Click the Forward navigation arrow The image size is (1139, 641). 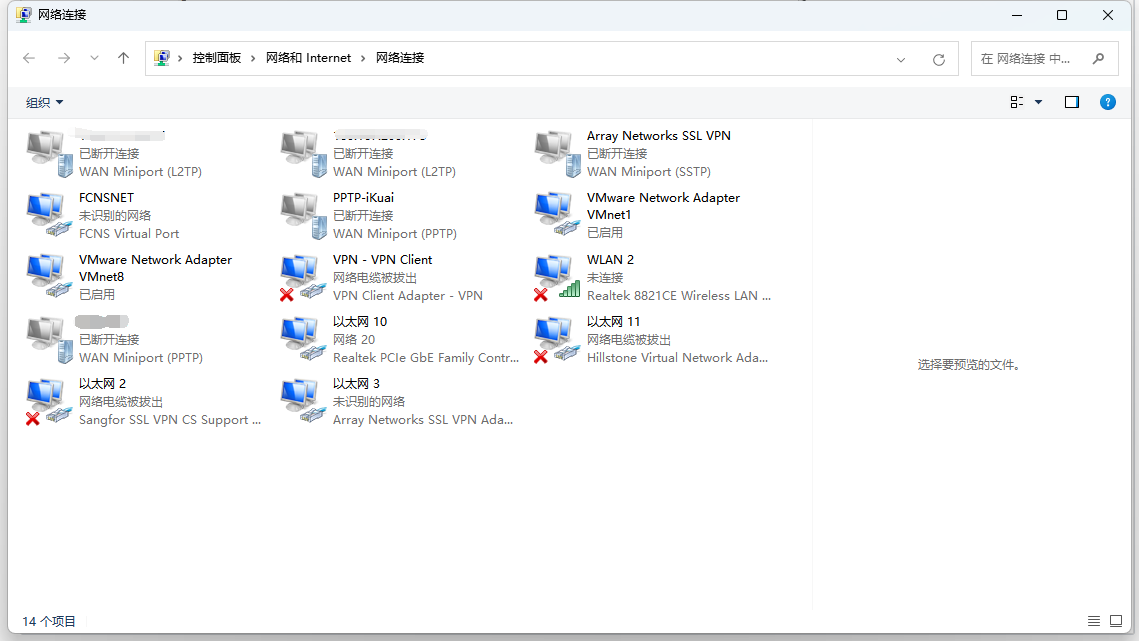64,58
